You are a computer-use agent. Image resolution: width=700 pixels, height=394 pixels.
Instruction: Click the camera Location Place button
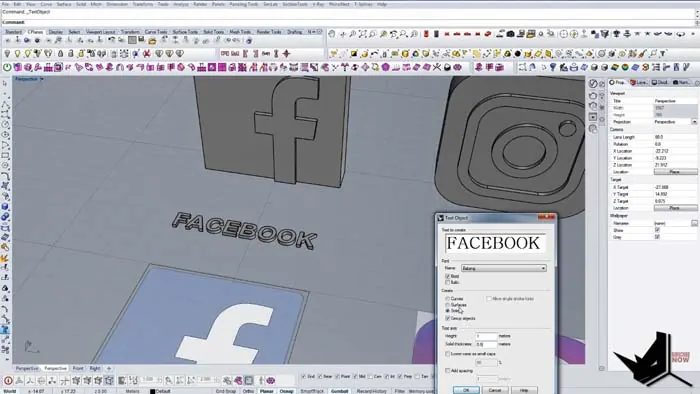675,172
